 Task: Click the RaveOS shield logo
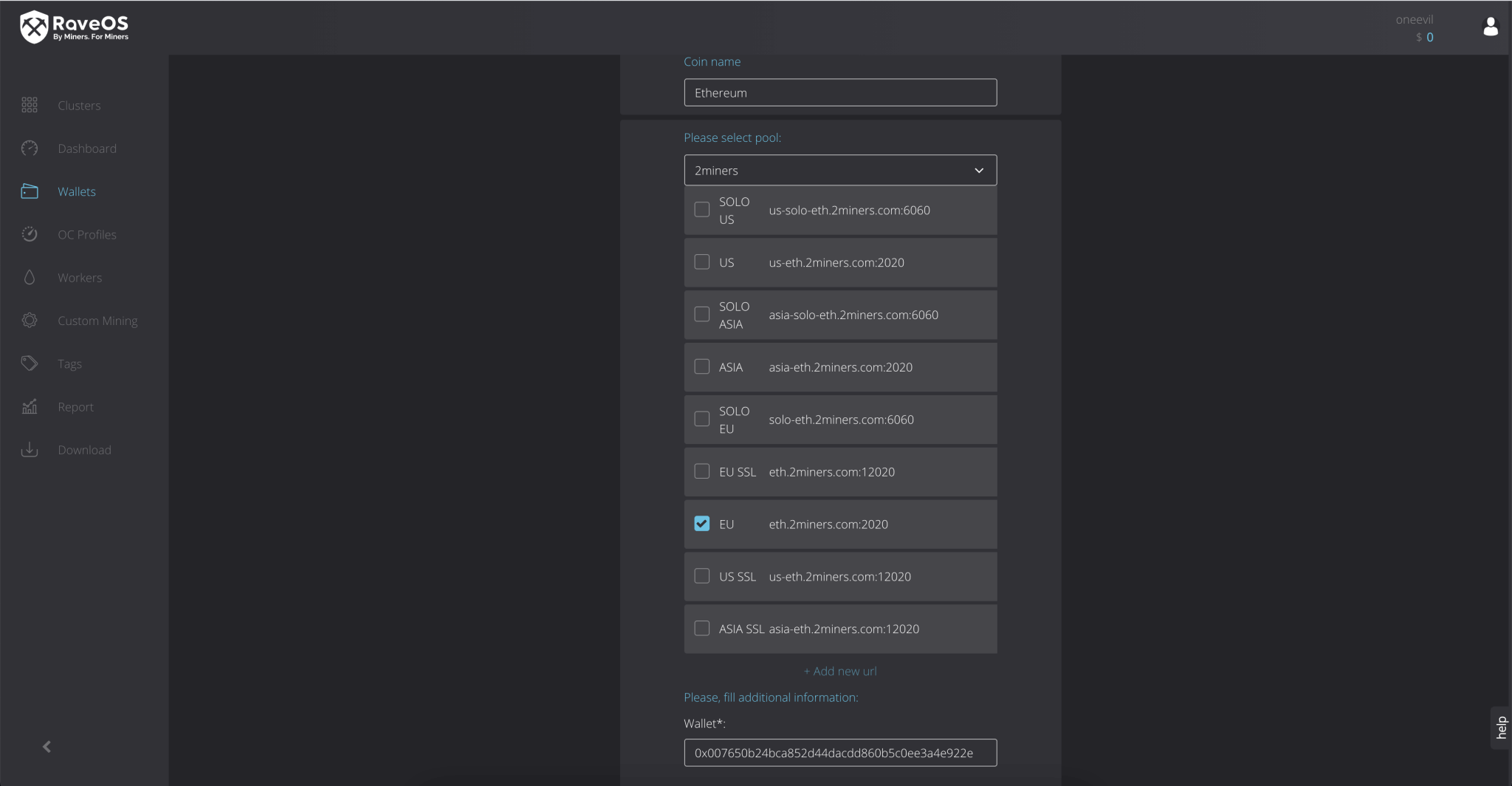pyautogui.click(x=34, y=27)
